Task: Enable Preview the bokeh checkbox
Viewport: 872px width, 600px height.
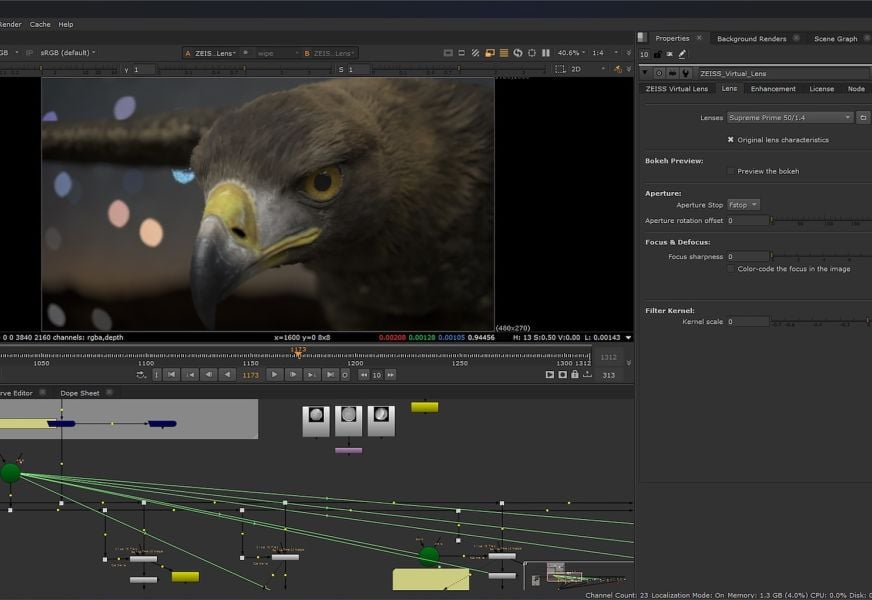Action: (730, 171)
